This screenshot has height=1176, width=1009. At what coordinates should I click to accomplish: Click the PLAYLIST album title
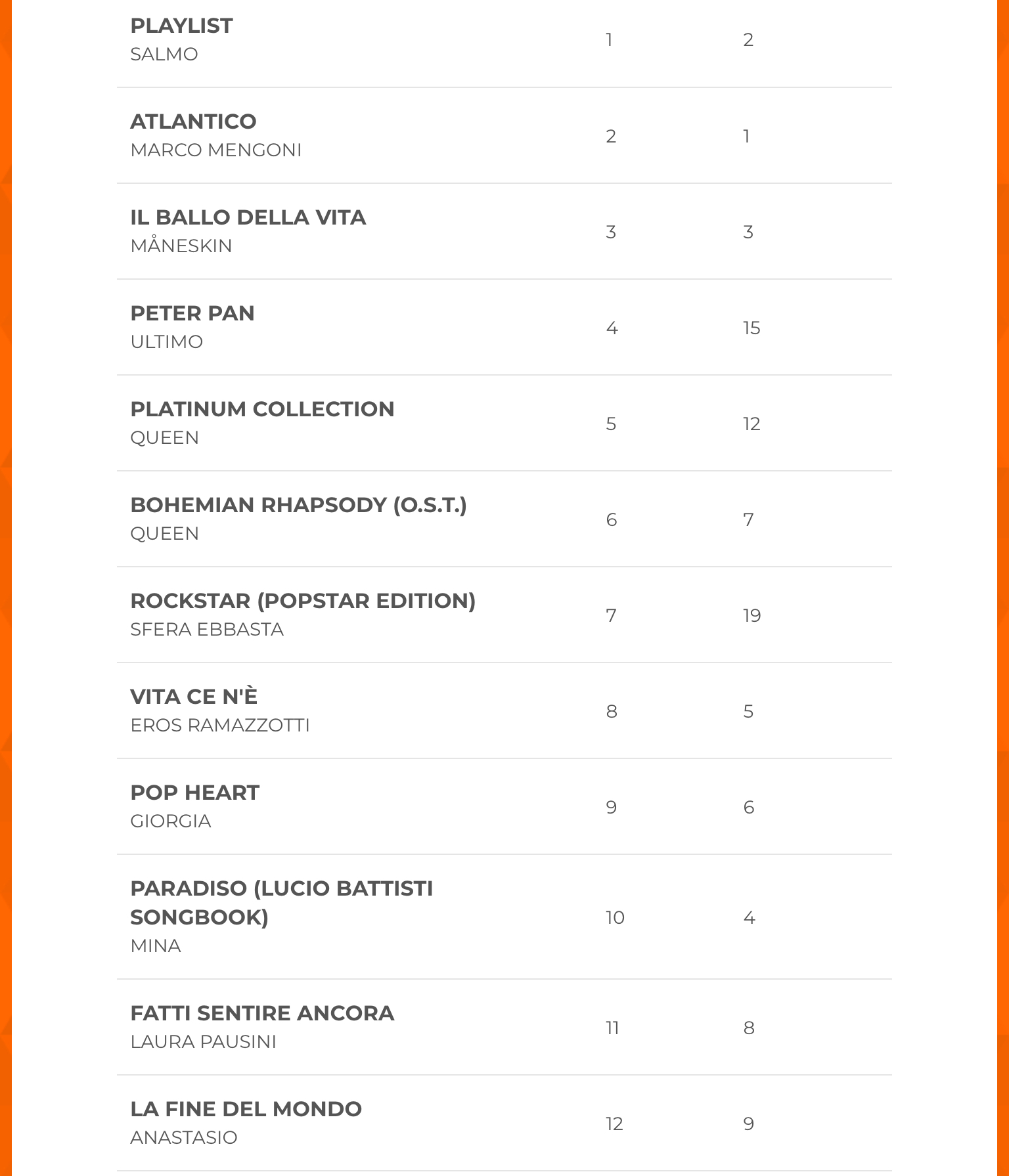[x=181, y=26]
